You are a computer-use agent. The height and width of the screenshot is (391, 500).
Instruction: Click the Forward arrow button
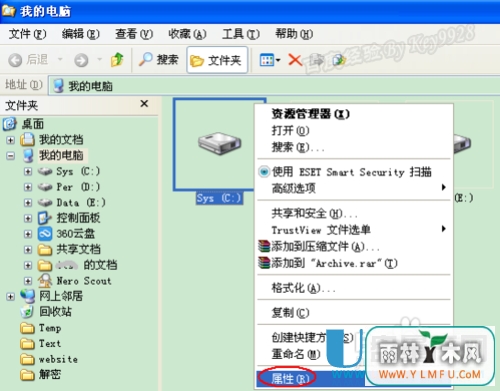81,60
